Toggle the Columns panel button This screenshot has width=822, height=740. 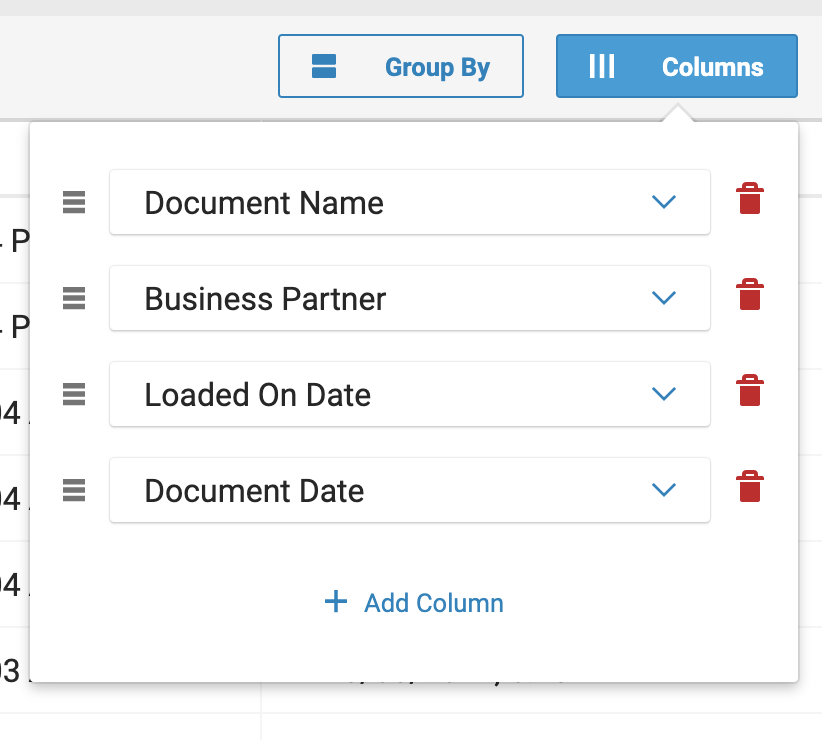677,66
